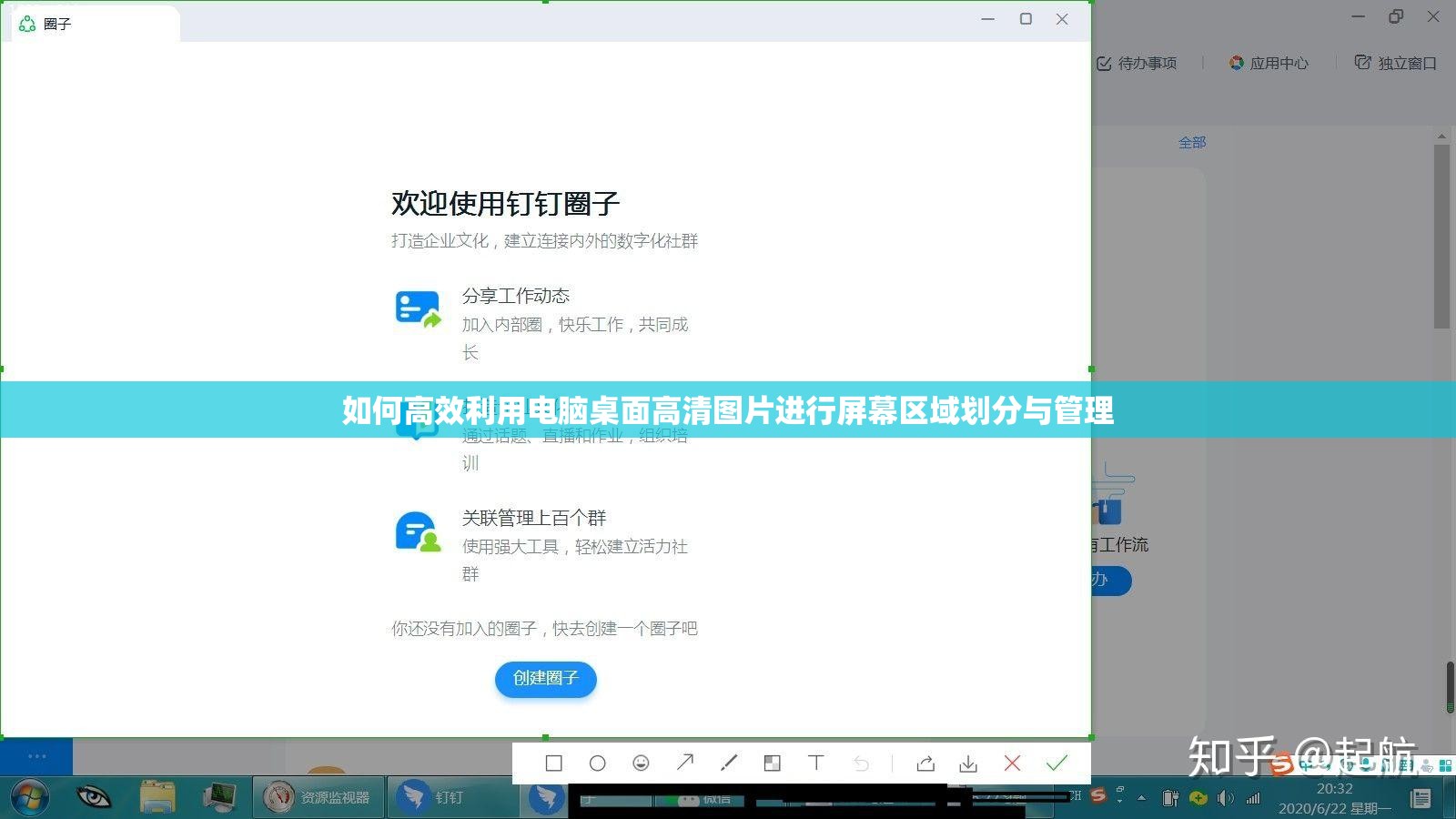1456x819 pixels.
Task: Select the text annotation tool
Action: [815, 763]
